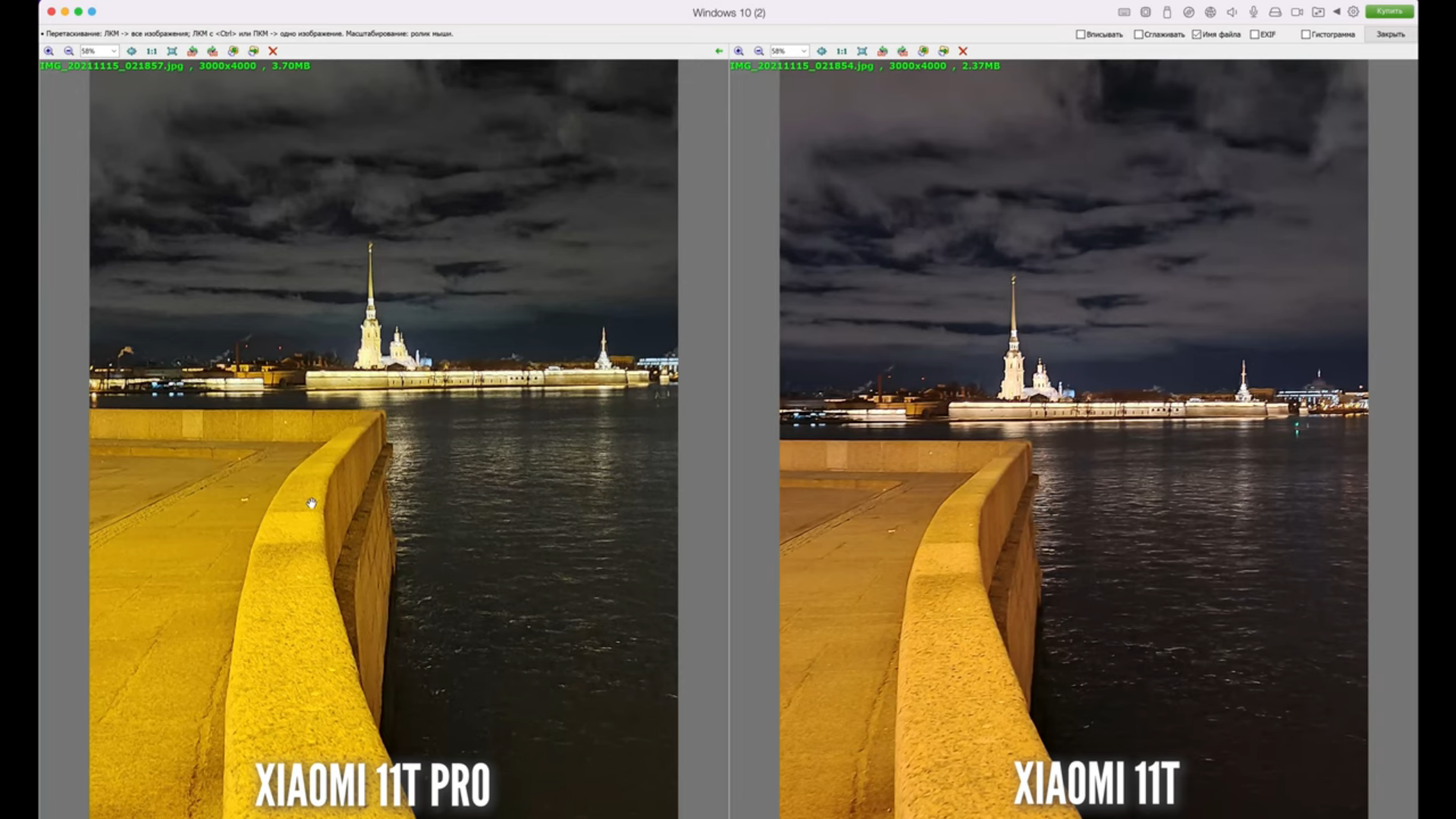
Task: Remove right pane image with red X
Action: click(x=963, y=51)
